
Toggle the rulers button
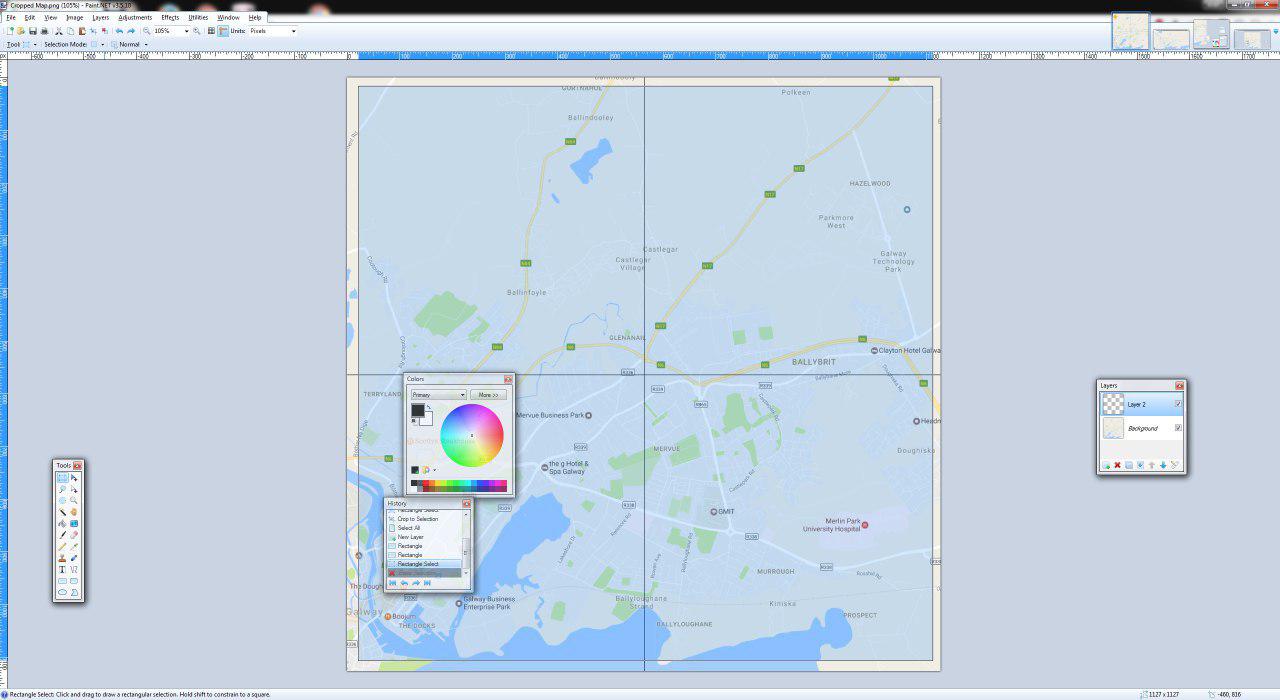click(x=222, y=31)
